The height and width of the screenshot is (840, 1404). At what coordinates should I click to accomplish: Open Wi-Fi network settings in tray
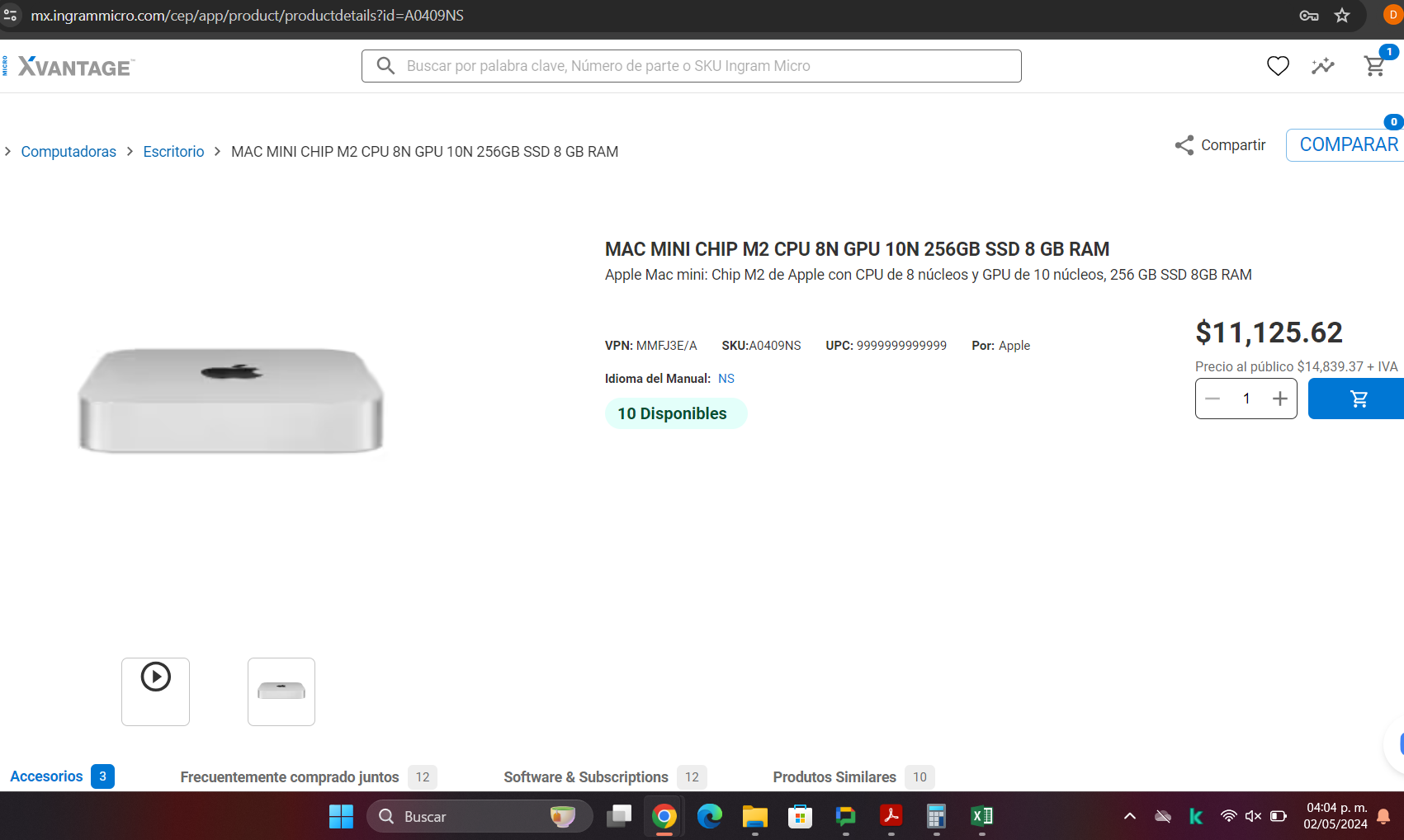[x=1229, y=816]
